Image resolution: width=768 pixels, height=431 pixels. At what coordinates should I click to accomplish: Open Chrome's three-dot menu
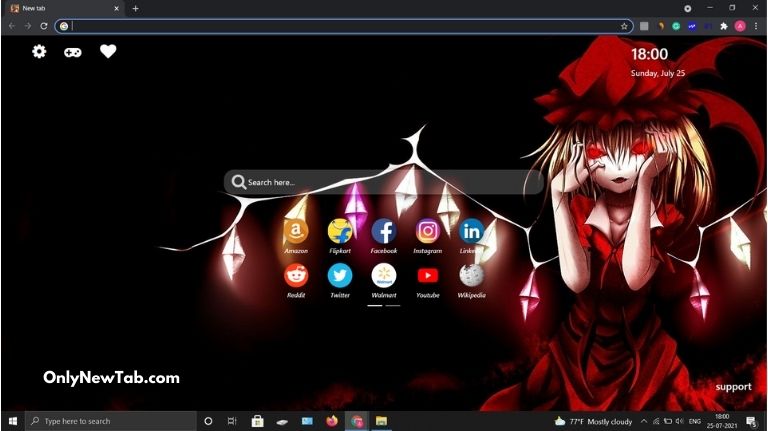[x=756, y=26]
